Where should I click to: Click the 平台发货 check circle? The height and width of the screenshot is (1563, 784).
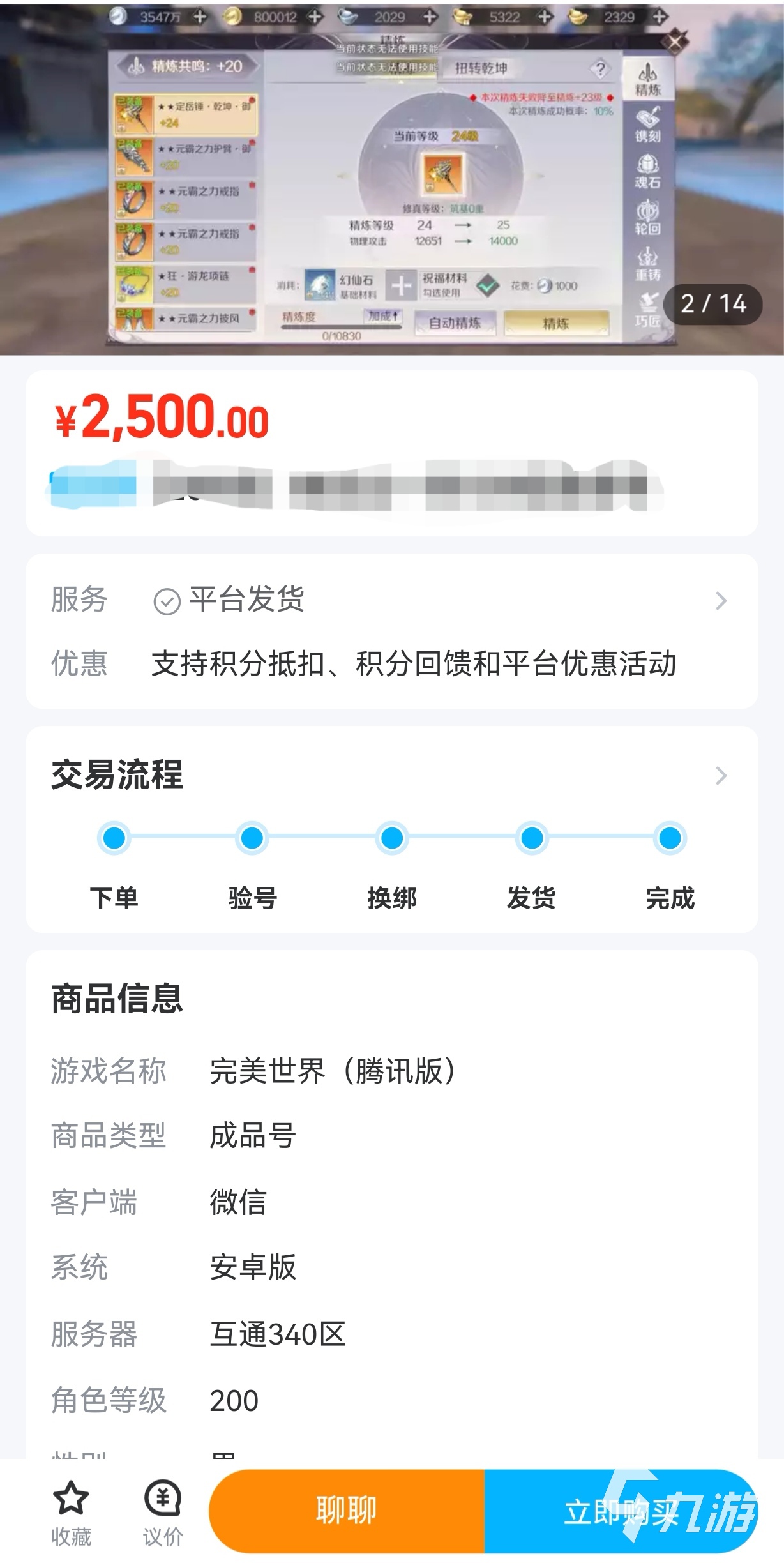point(167,601)
